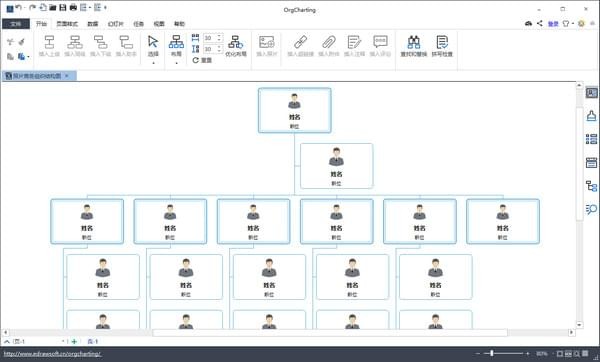Switch to the Data (数据) tab
The height and width of the screenshot is (362, 600).
[x=93, y=24]
